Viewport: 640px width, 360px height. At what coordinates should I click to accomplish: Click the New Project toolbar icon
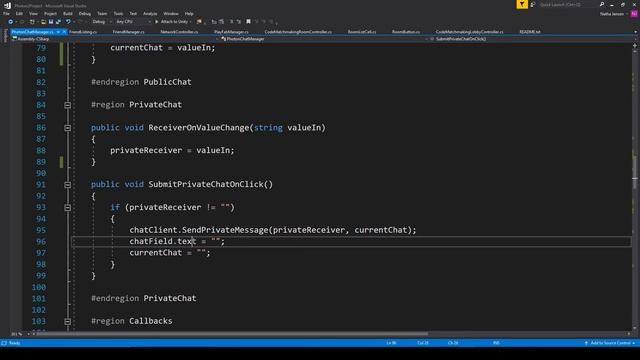[32, 22]
